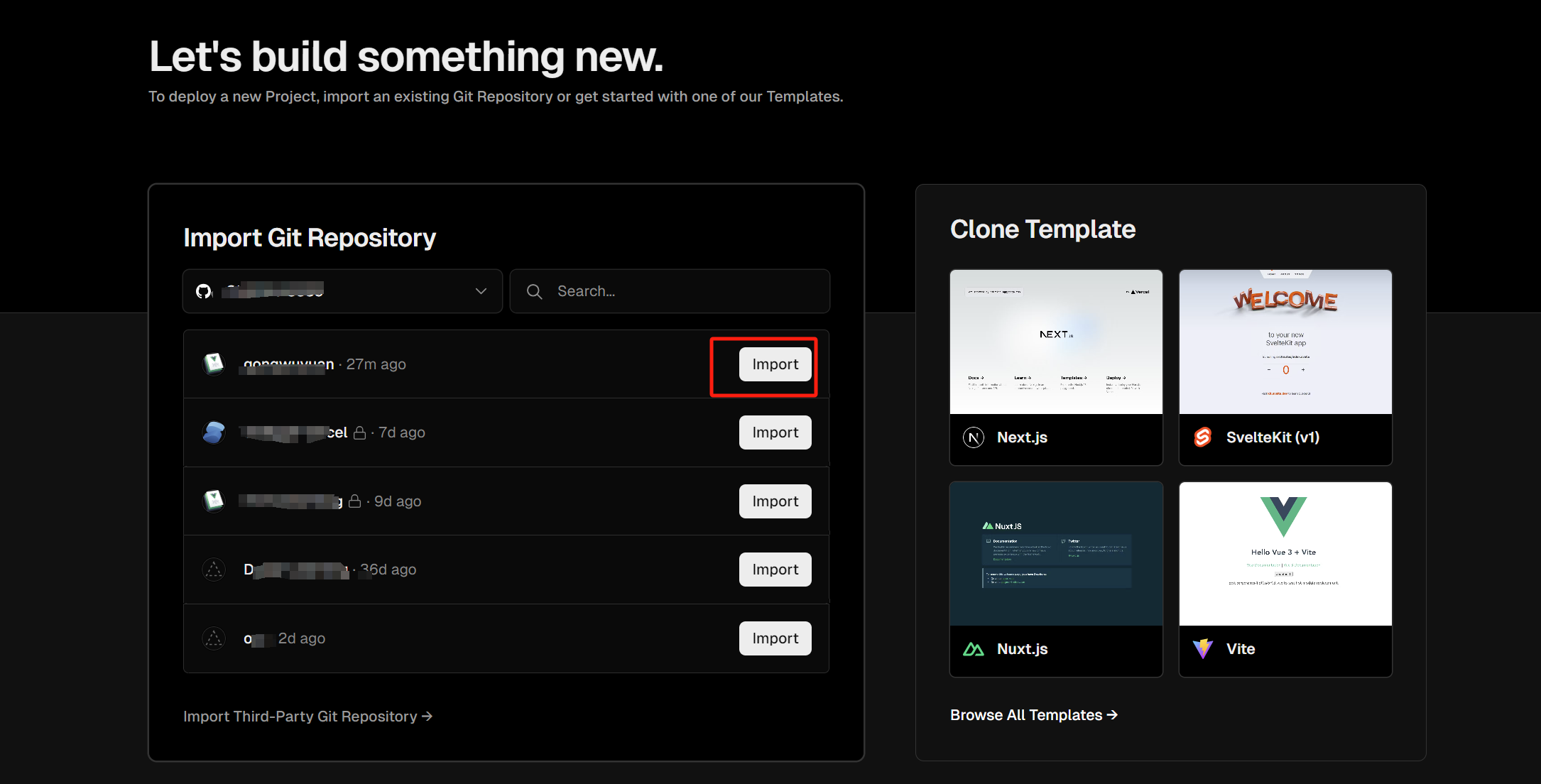Focus the repository Search field
The width and height of the screenshot is (1541, 784).
tap(682, 291)
